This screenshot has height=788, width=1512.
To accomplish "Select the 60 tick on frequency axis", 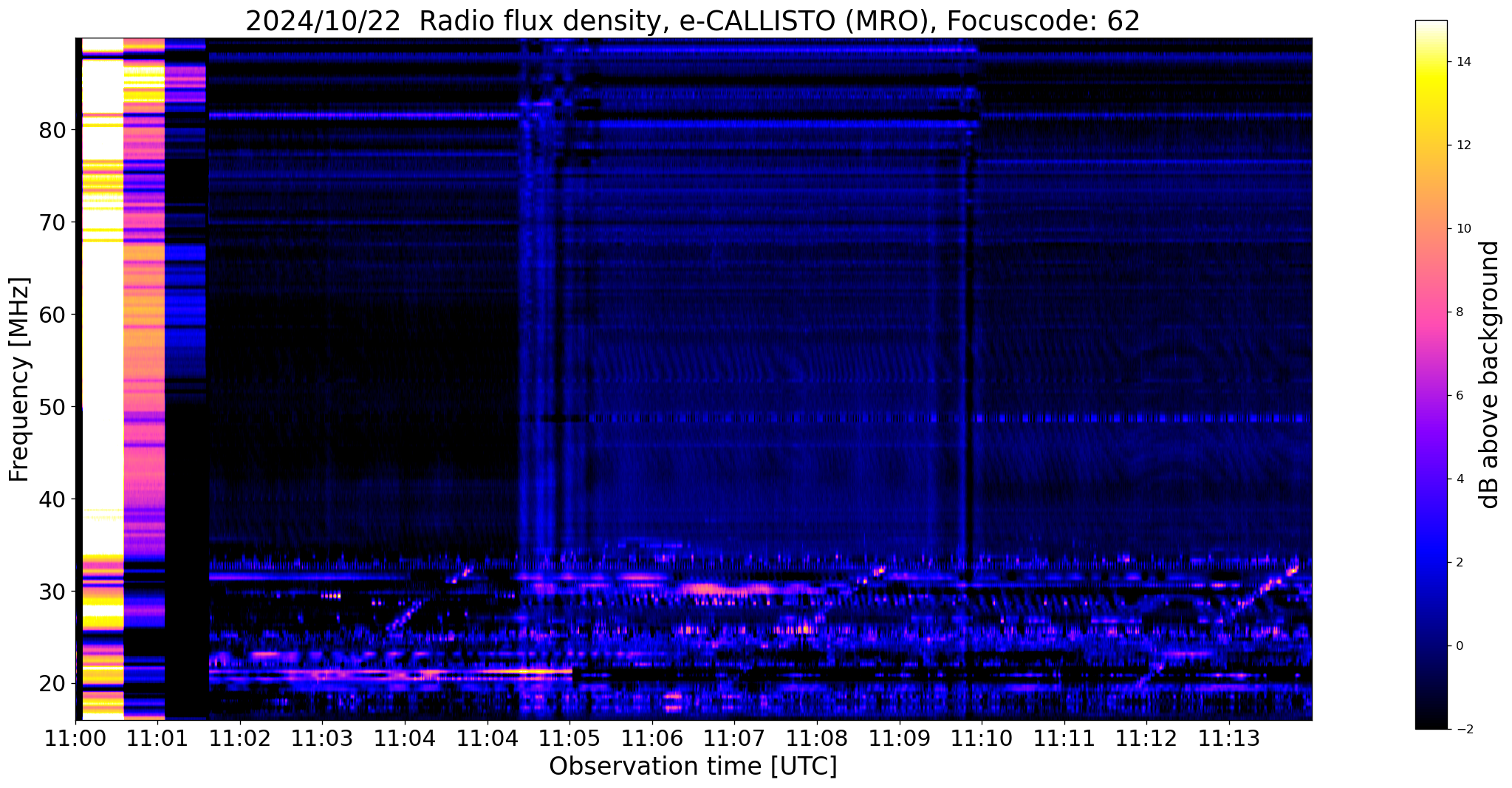I will point(52,315).
